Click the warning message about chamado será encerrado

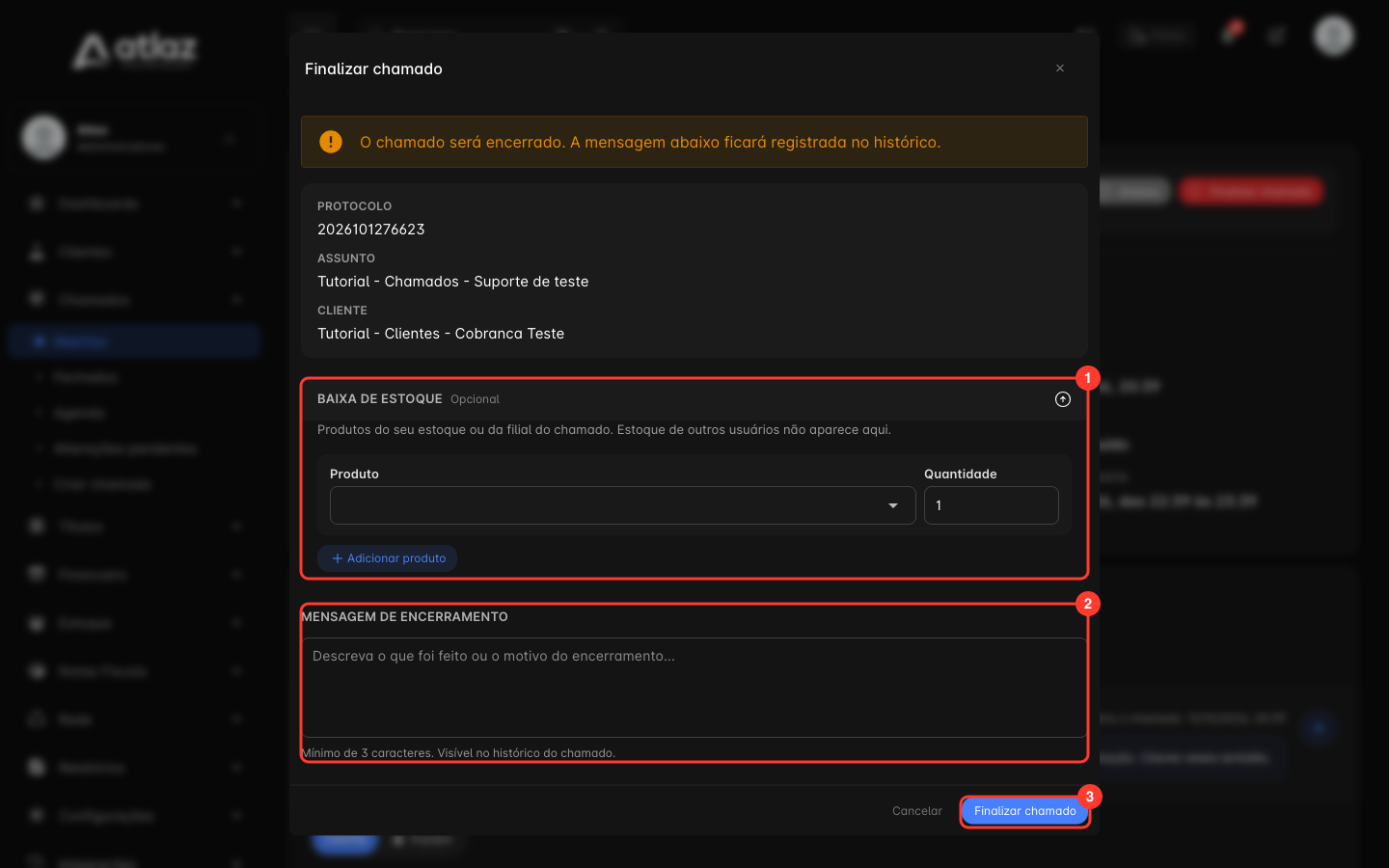[x=650, y=142]
